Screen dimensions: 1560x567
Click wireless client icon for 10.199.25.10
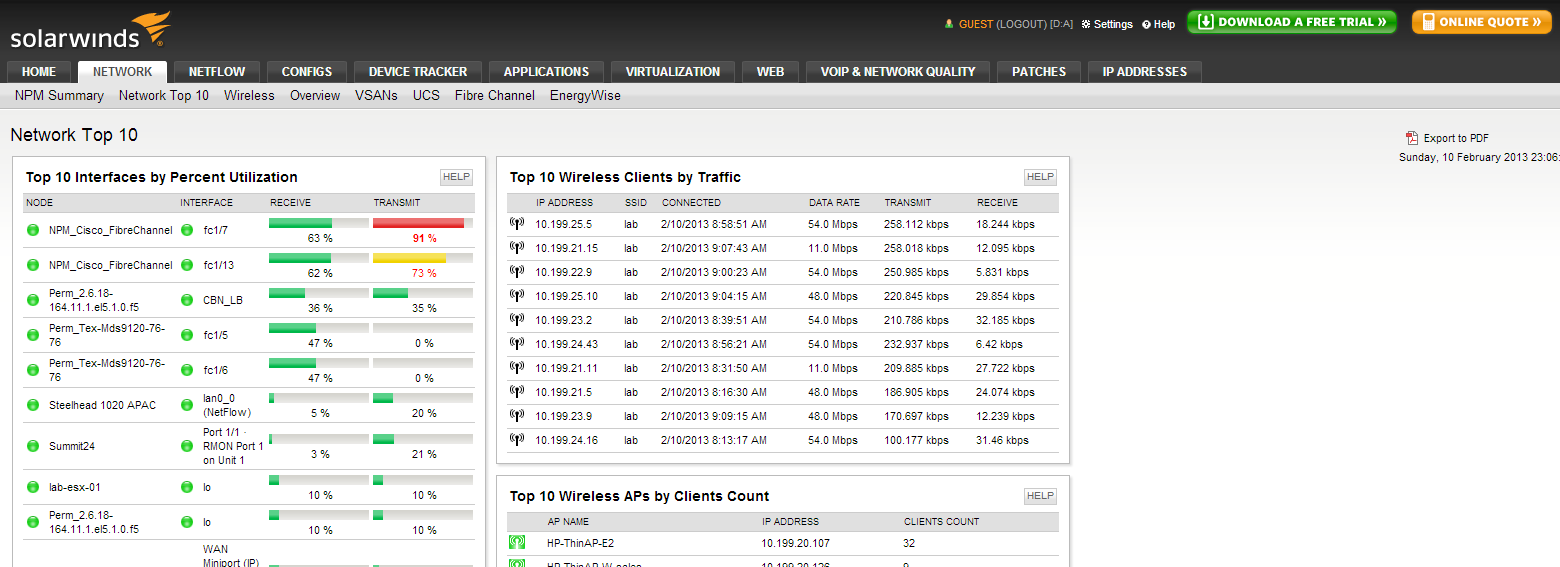pos(517,296)
